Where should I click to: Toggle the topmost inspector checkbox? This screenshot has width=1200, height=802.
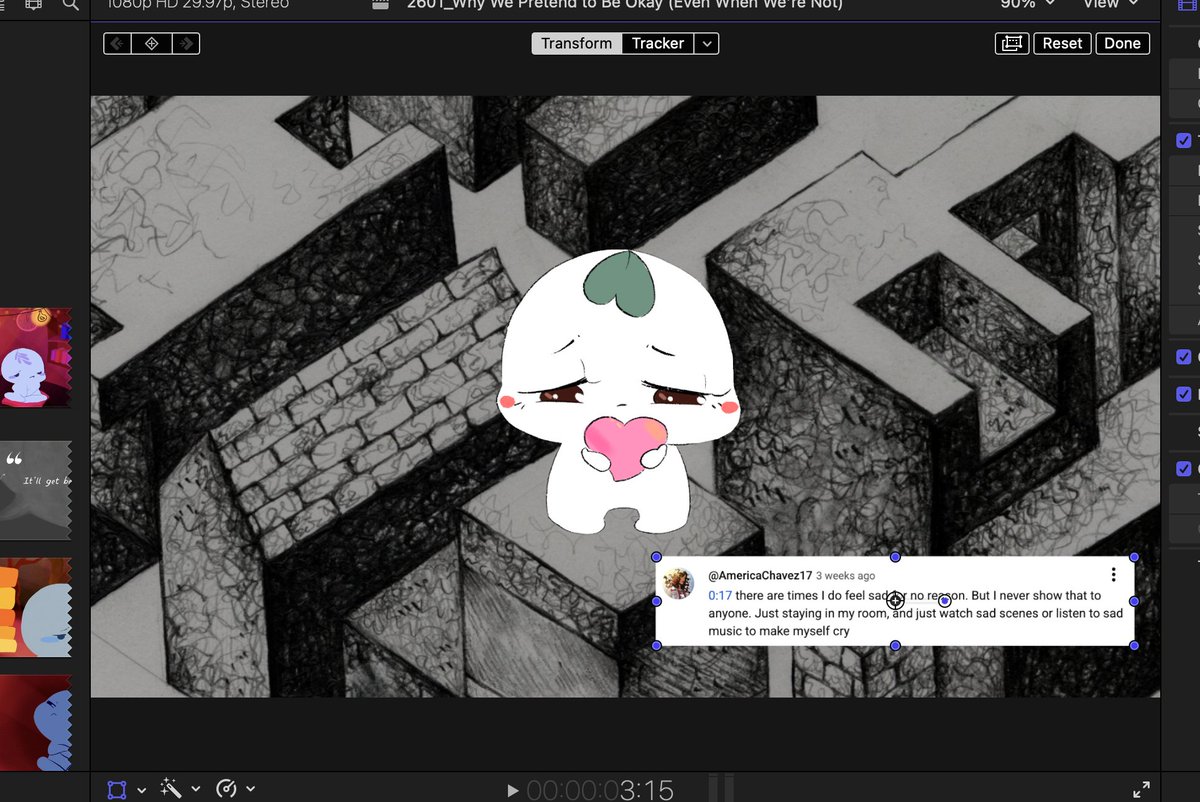[x=1184, y=141]
